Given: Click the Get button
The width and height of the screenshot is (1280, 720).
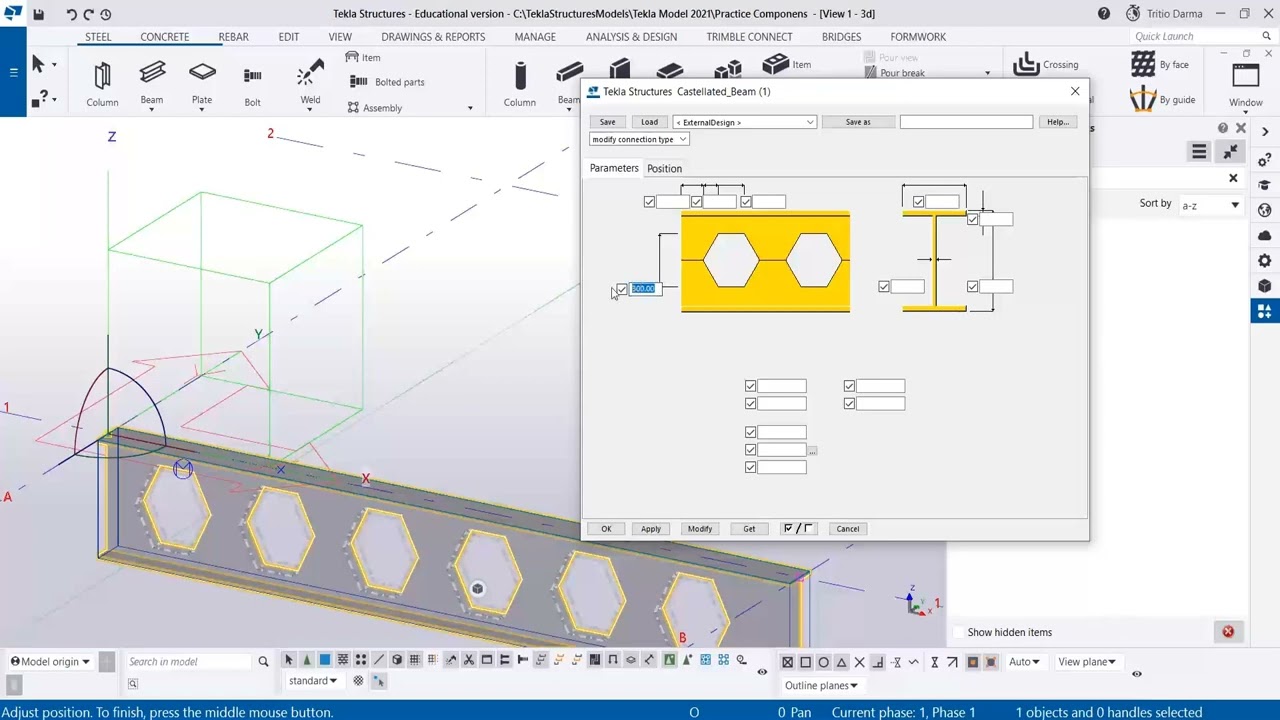Looking at the screenshot, I should pyautogui.click(x=749, y=529).
